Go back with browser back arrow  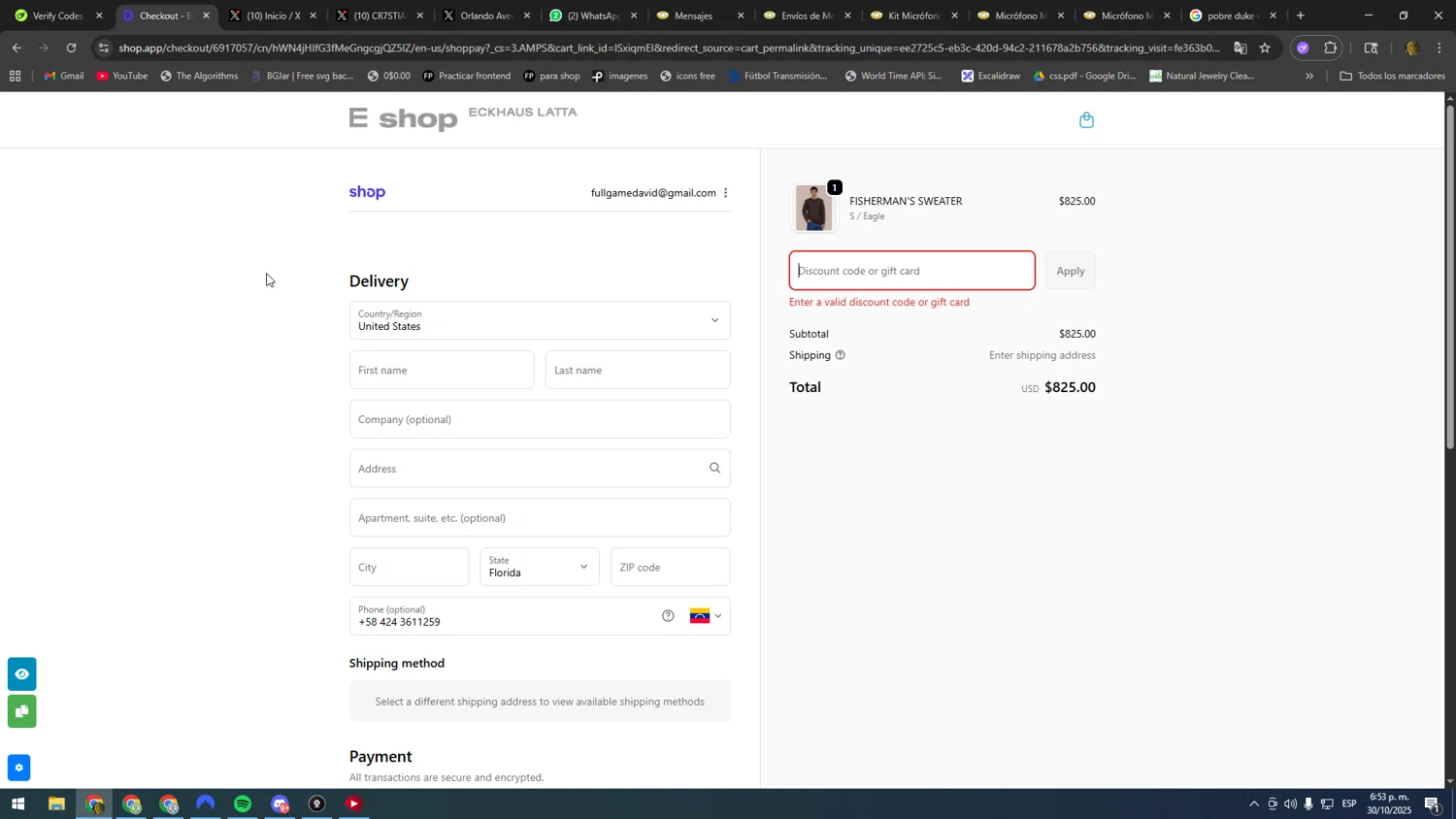pos(16,48)
